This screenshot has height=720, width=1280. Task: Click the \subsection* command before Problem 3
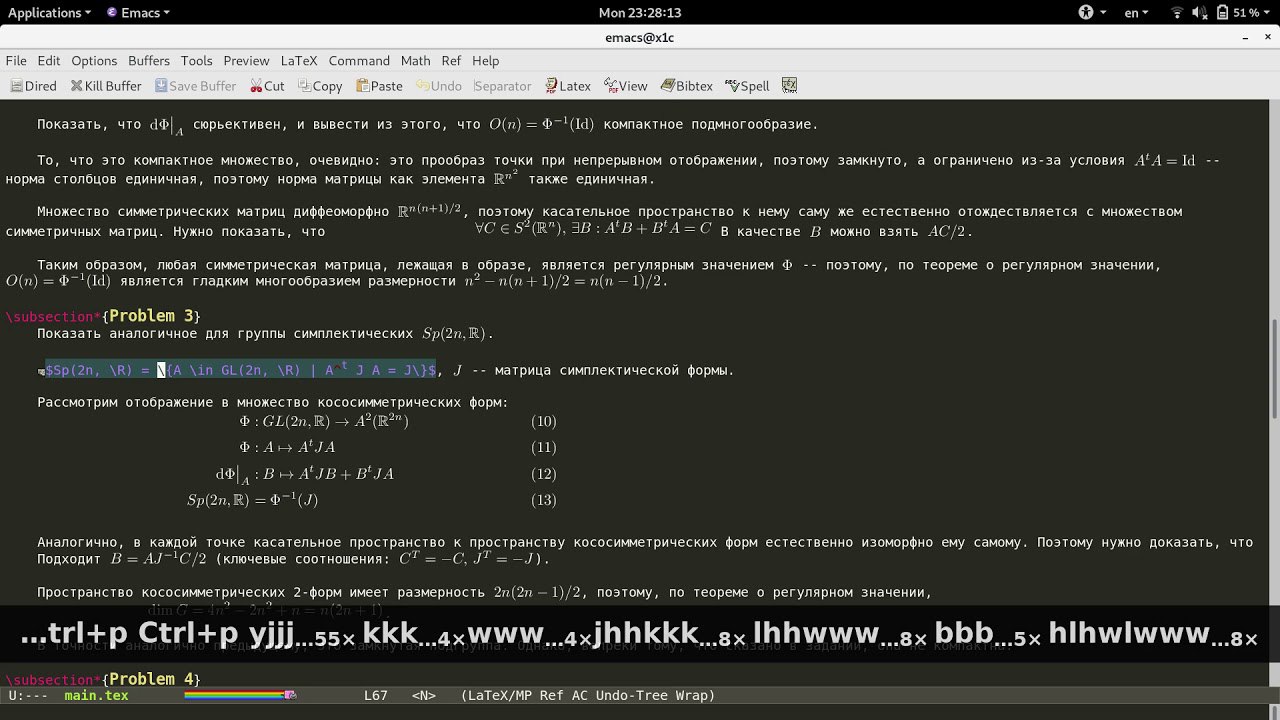click(x=53, y=316)
